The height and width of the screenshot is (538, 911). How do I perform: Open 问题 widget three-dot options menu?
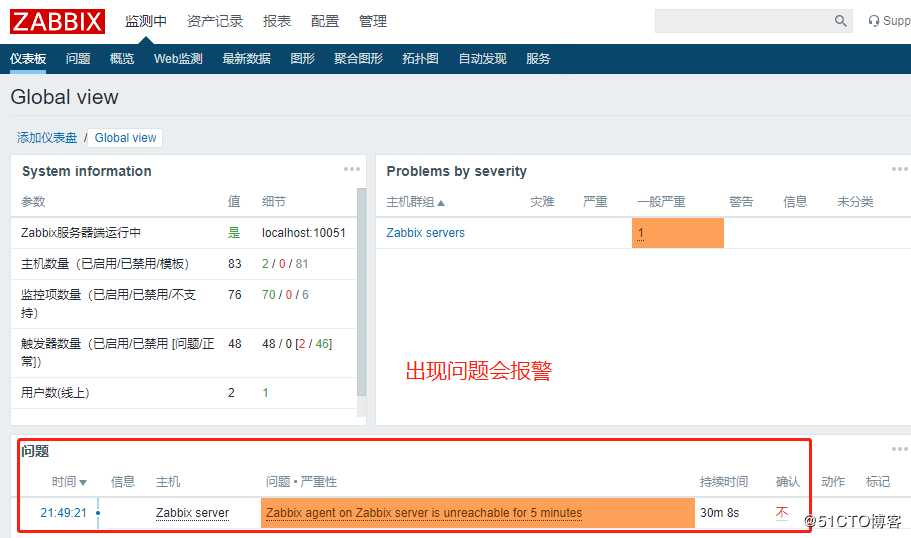pos(899,449)
